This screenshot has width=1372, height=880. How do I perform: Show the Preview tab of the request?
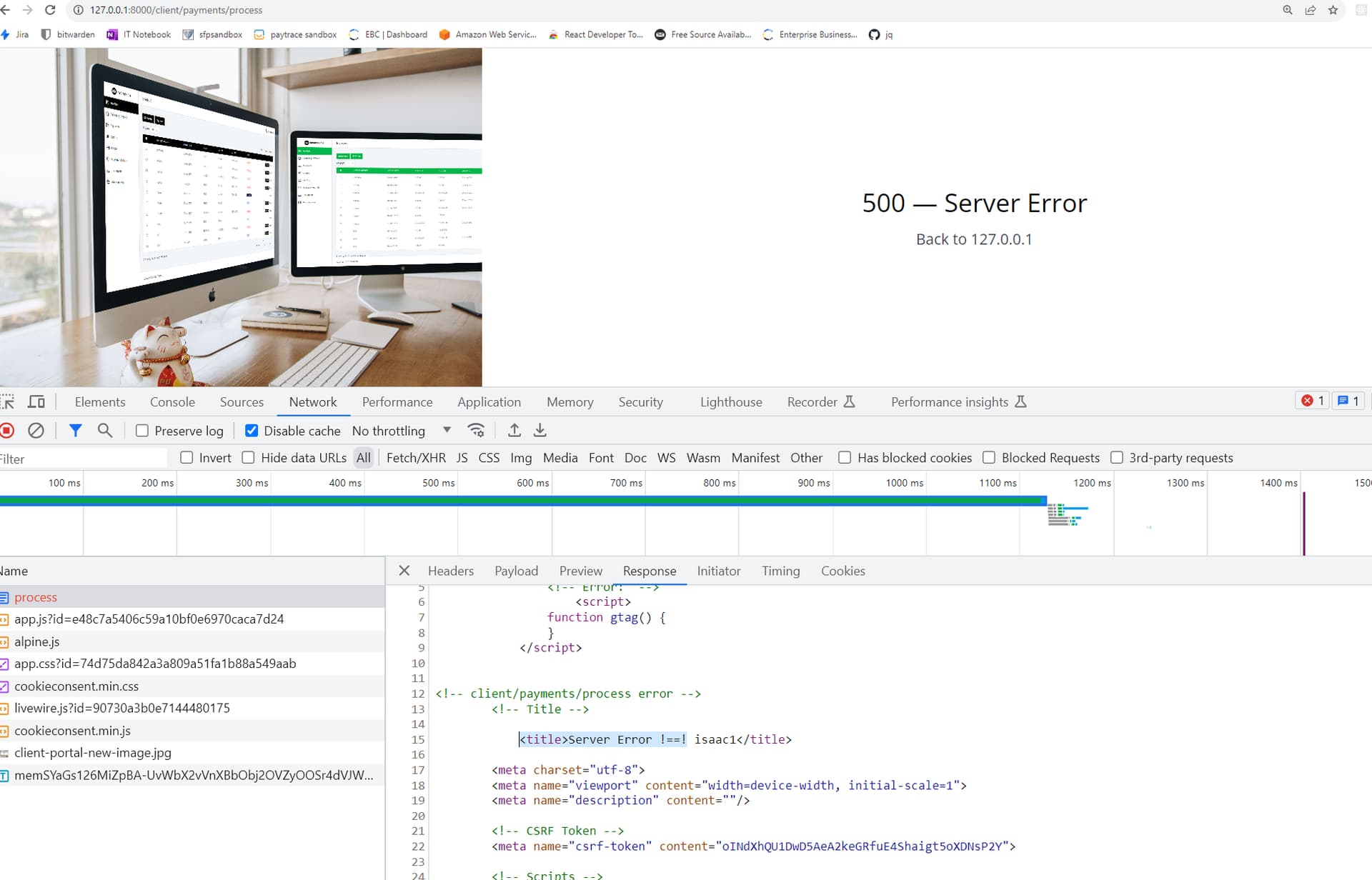tap(580, 571)
